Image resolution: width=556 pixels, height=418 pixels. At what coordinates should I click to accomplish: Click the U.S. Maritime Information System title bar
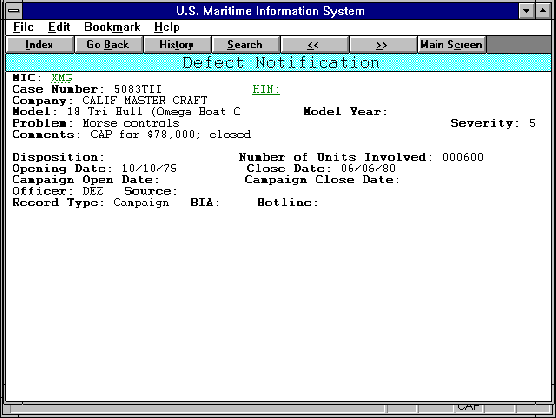click(271, 11)
